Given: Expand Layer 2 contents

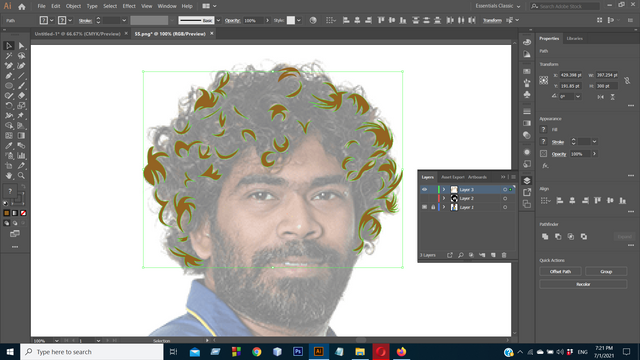Looking at the screenshot, I should click(x=444, y=198).
